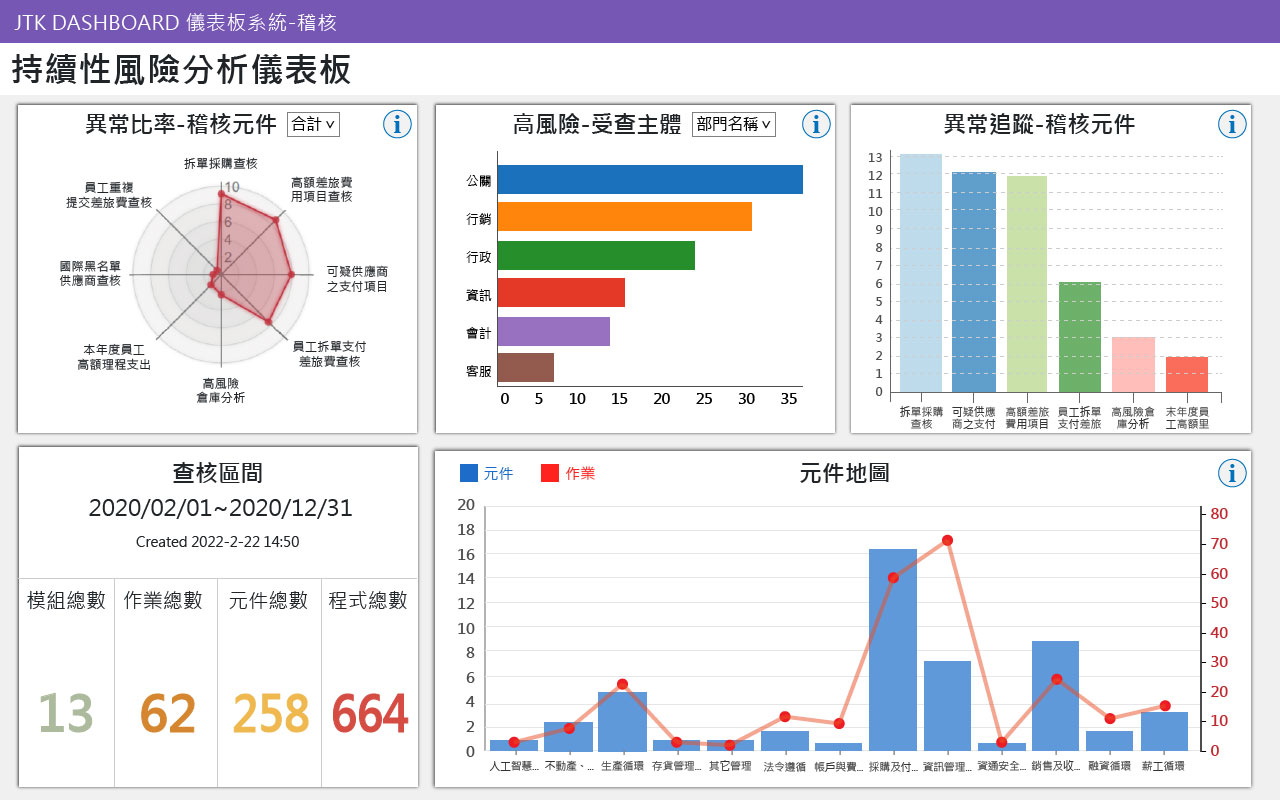Open the 合計 dropdown selector
Image resolution: width=1280 pixels, height=800 pixels.
pos(313,125)
